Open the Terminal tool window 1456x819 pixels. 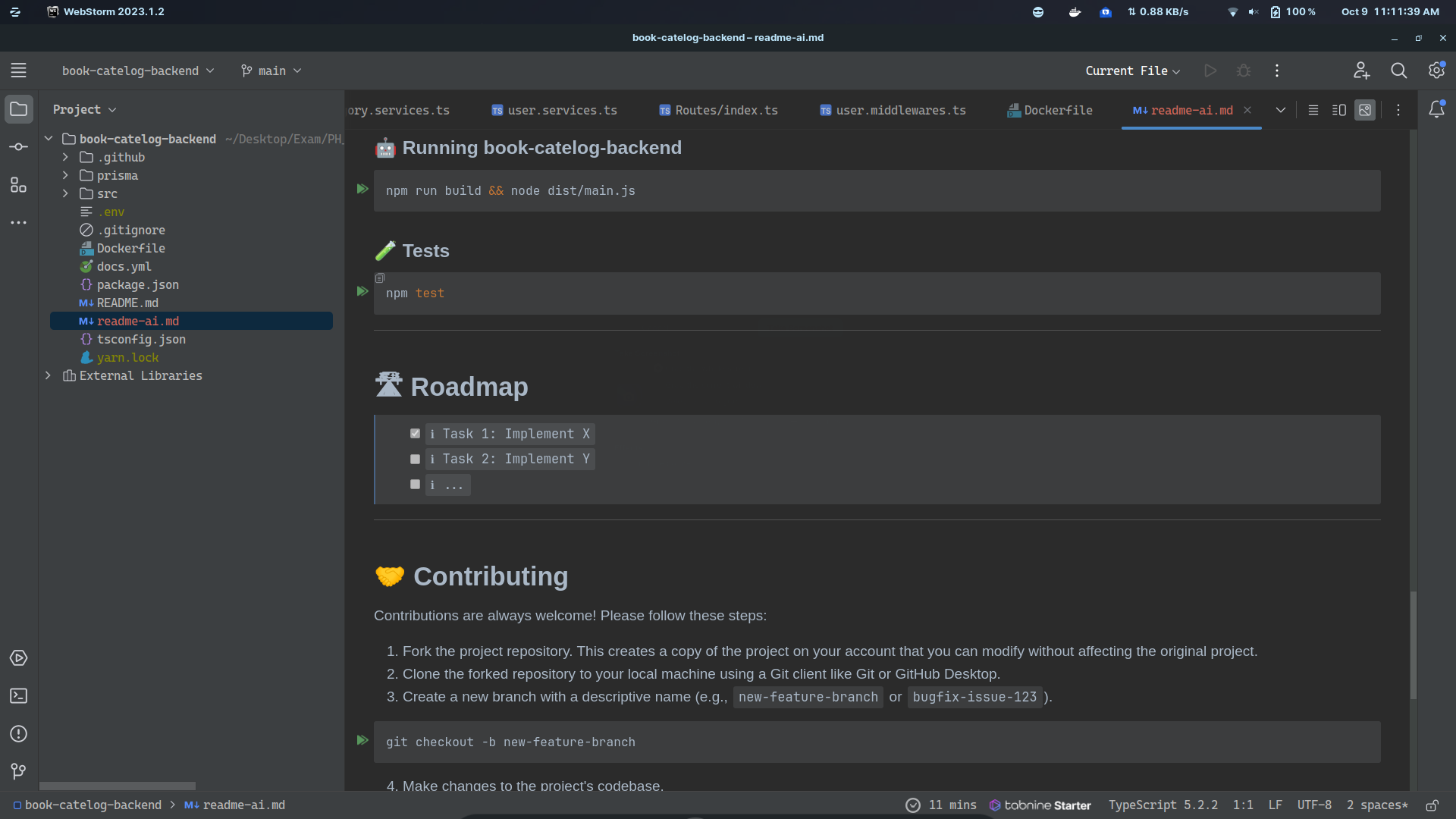(x=18, y=696)
